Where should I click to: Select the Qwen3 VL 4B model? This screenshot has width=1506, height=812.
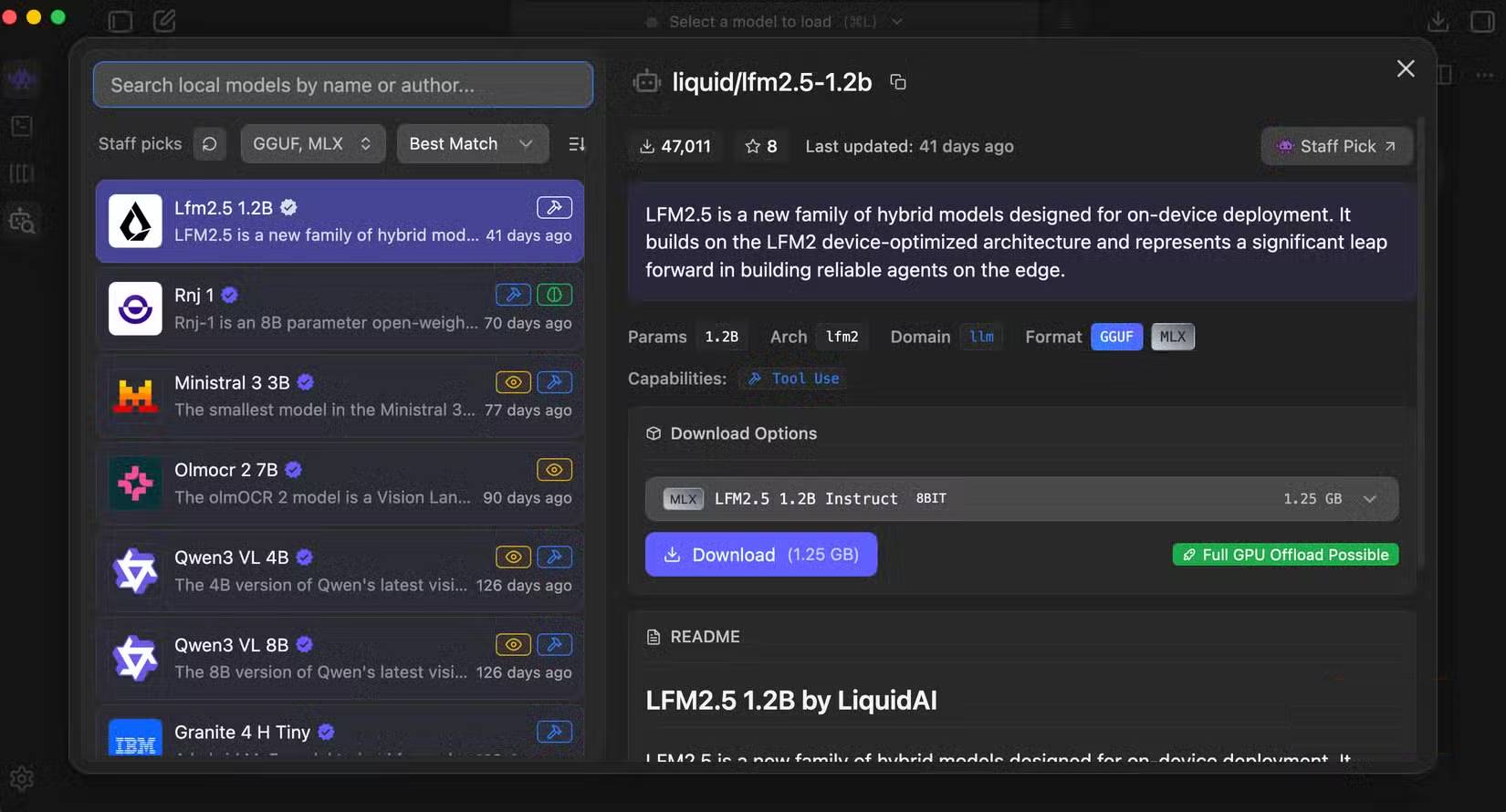point(340,571)
